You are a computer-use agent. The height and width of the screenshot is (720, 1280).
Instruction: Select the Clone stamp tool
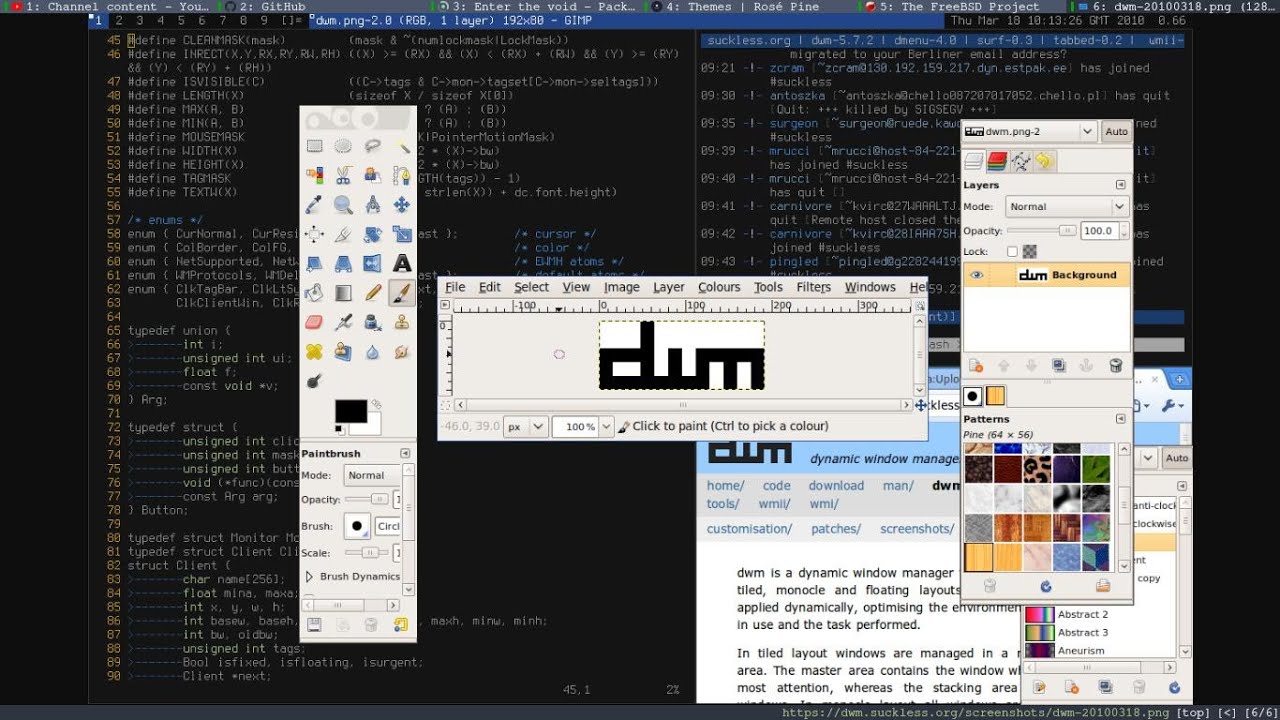pyautogui.click(x=402, y=322)
